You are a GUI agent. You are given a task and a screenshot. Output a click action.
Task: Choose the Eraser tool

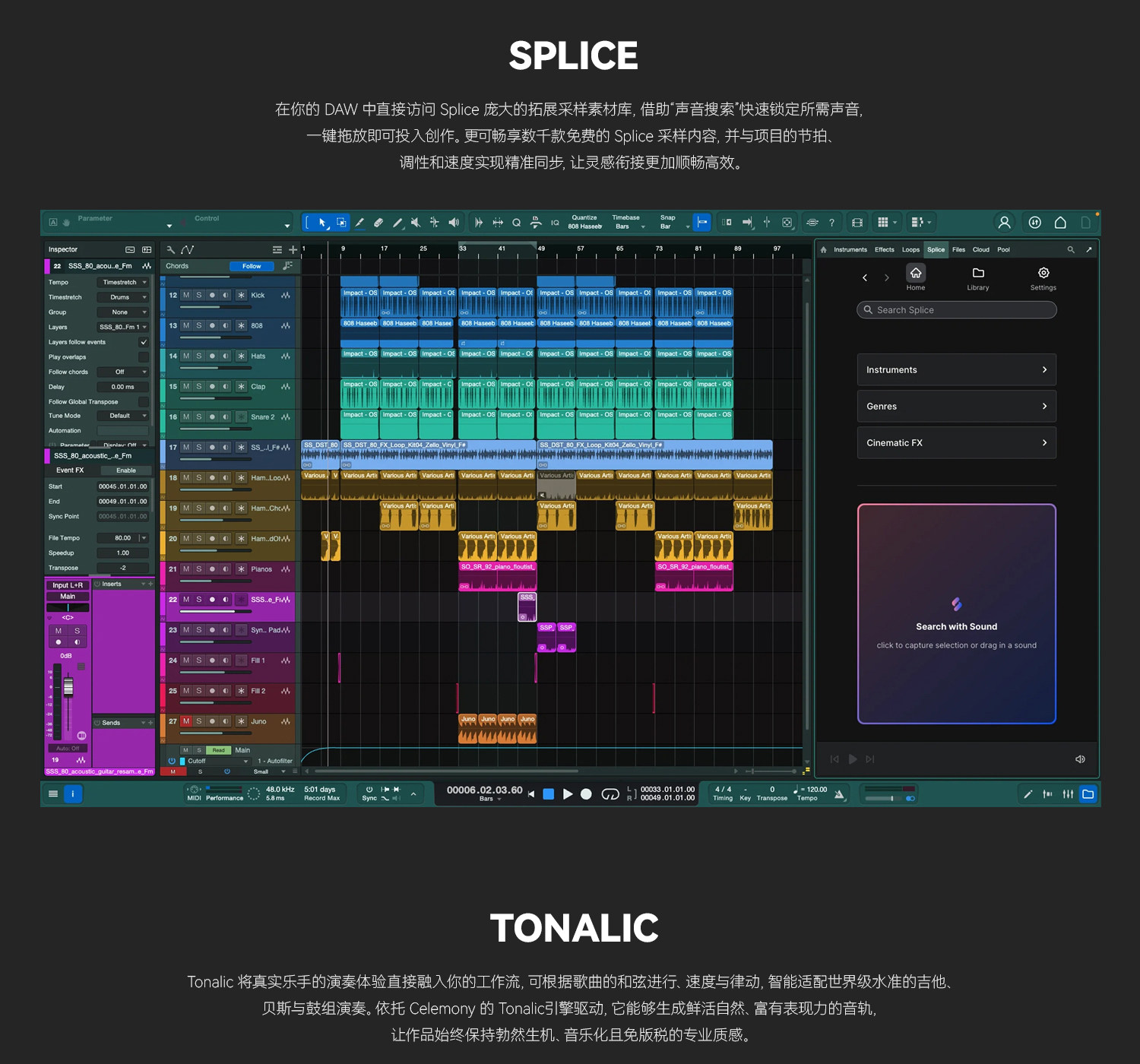tap(378, 223)
